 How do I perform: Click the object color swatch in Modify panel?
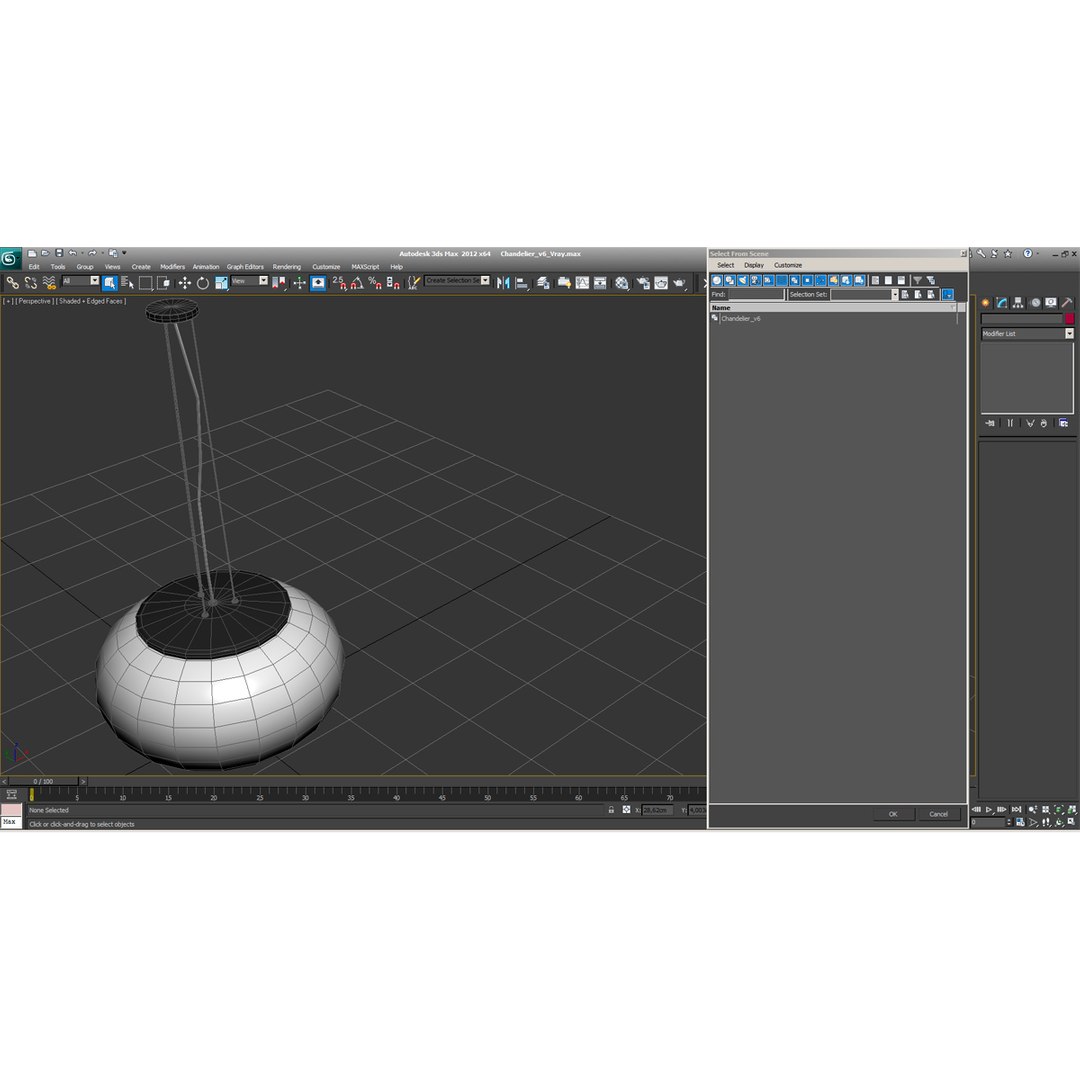[x=1070, y=319]
